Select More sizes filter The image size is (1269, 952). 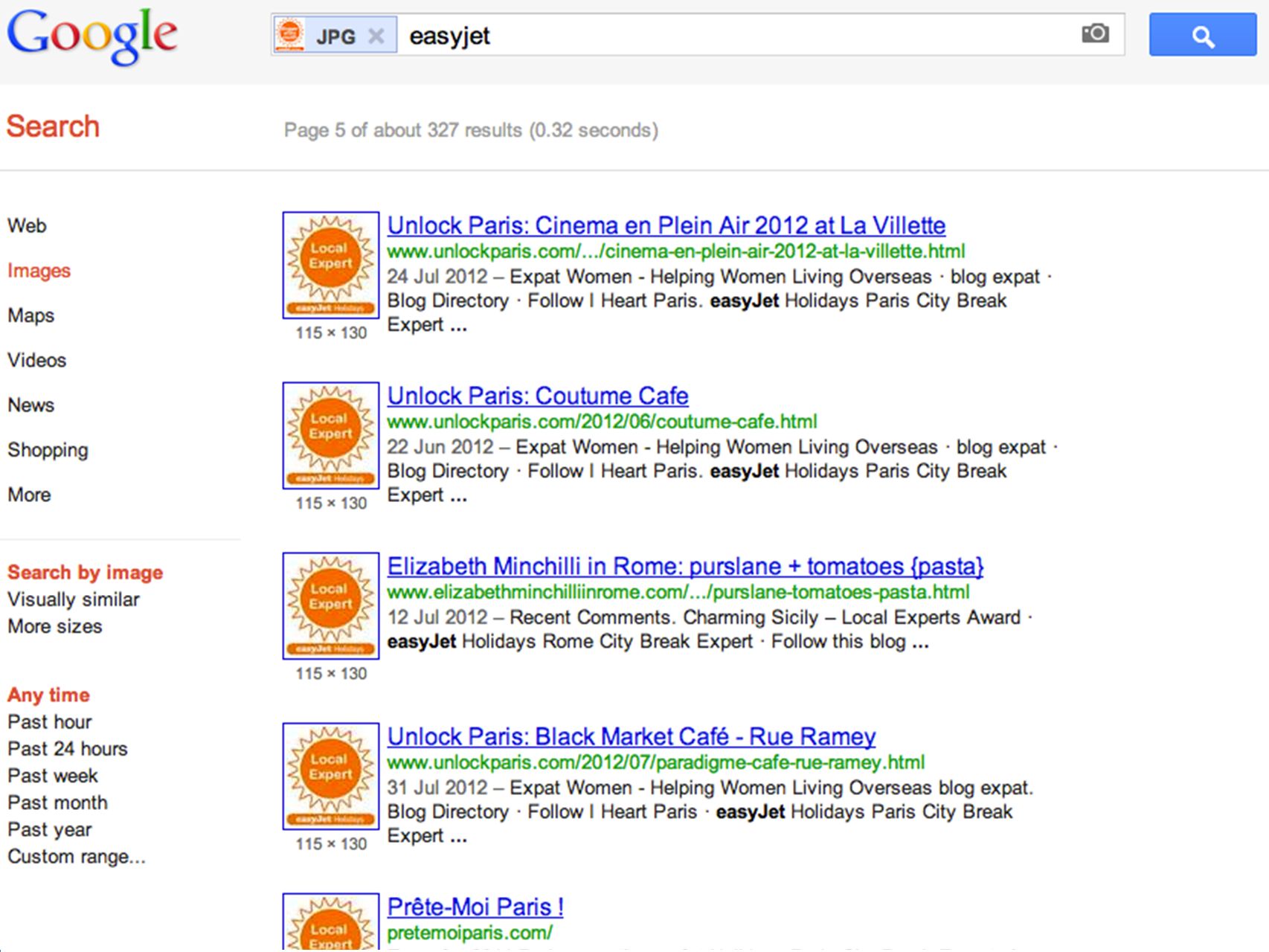pos(55,626)
